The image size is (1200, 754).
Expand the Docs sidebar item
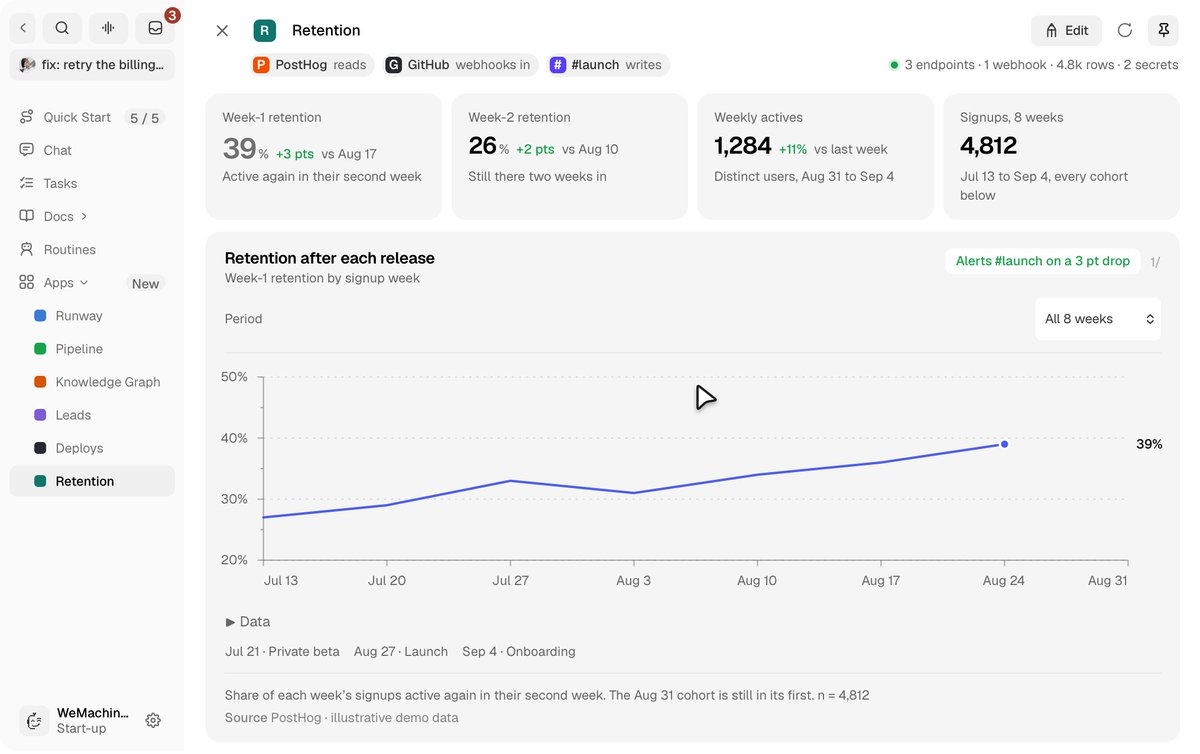[84, 216]
